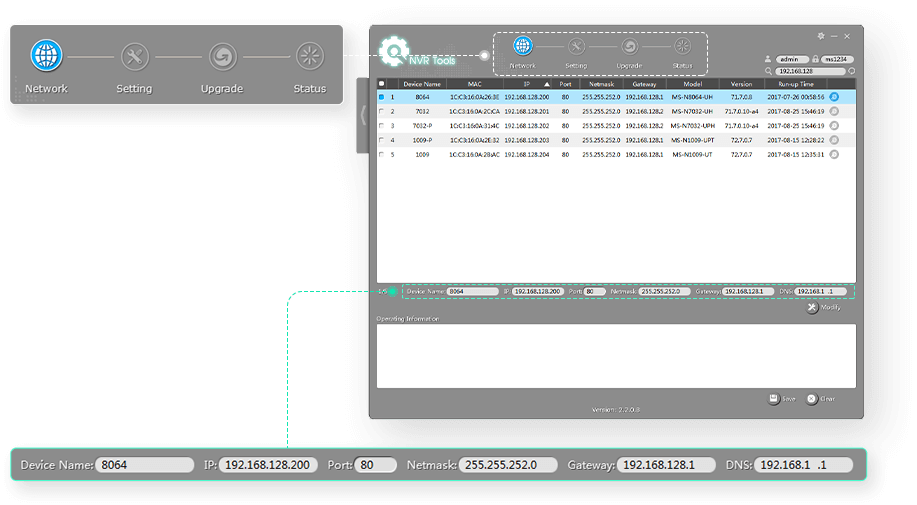This screenshot has height=505, width=917.
Task: Click the browser icon in the 1009-P row
Action: click(x=834, y=140)
